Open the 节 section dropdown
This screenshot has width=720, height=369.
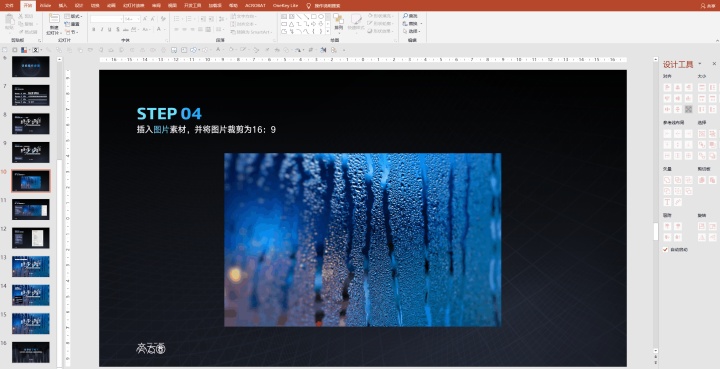click(x=71, y=32)
